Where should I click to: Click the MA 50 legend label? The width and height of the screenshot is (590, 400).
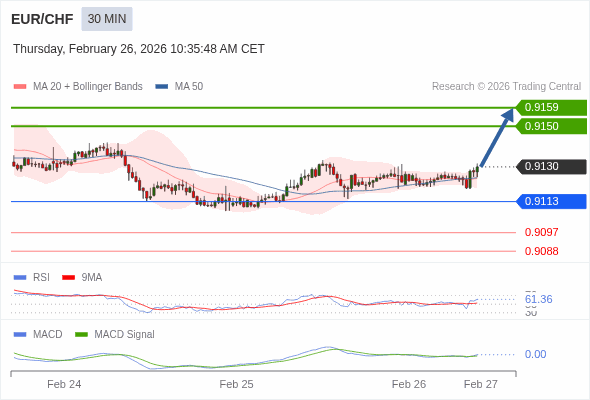[x=189, y=87]
